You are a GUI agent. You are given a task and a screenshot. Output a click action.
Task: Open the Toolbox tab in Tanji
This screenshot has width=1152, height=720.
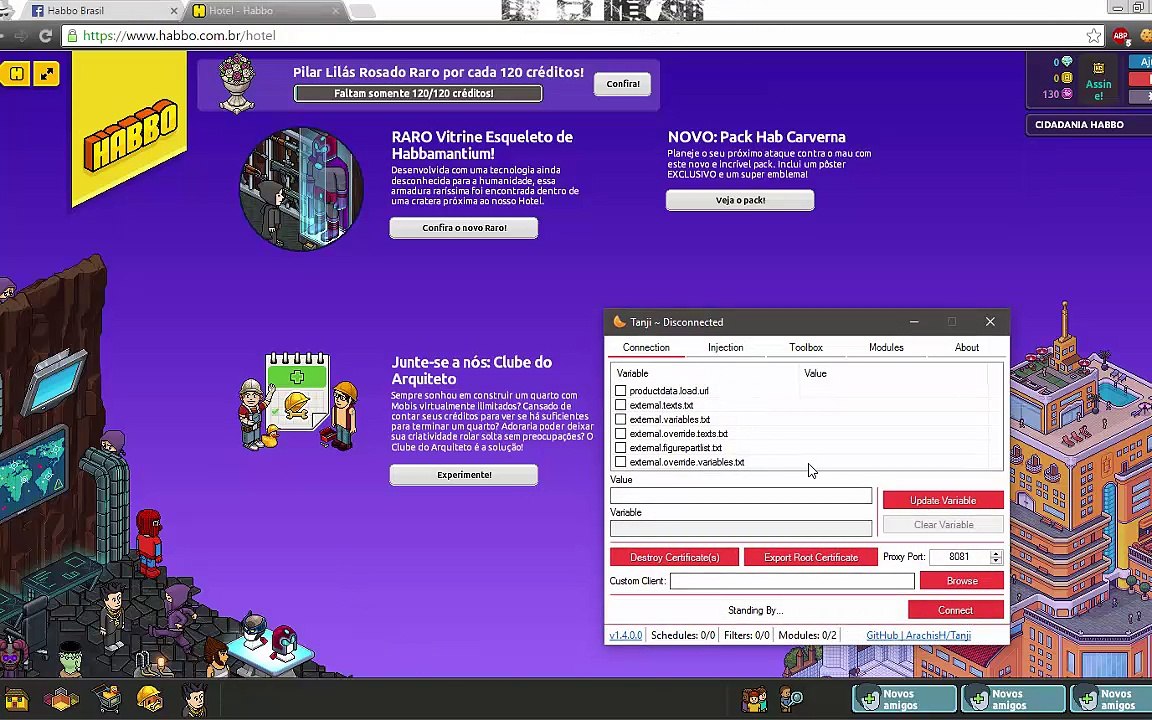(806, 348)
